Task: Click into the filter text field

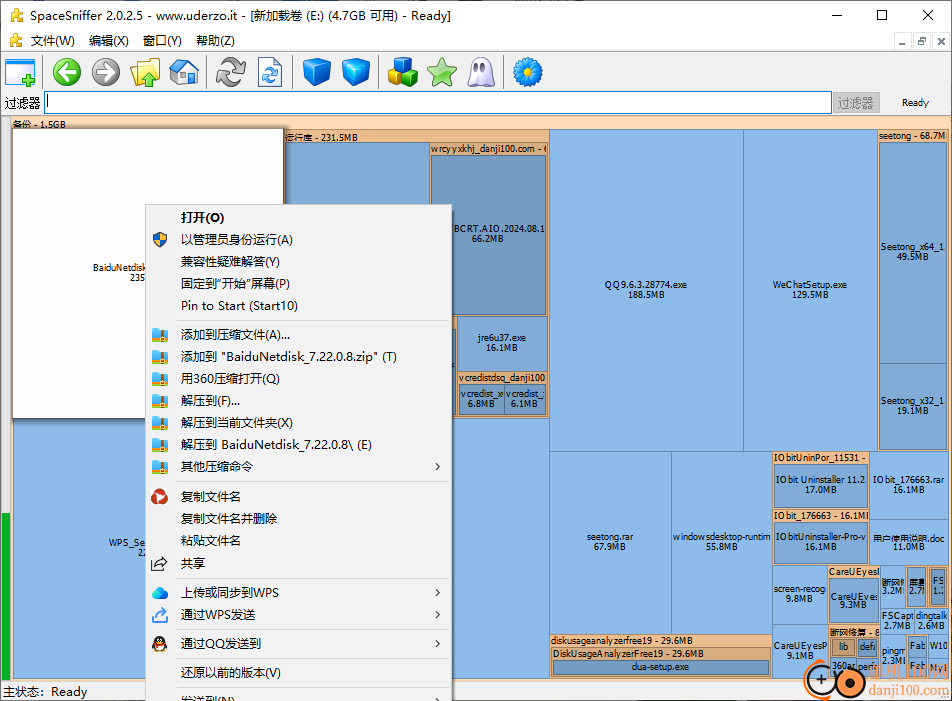Action: tap(438, 103)
